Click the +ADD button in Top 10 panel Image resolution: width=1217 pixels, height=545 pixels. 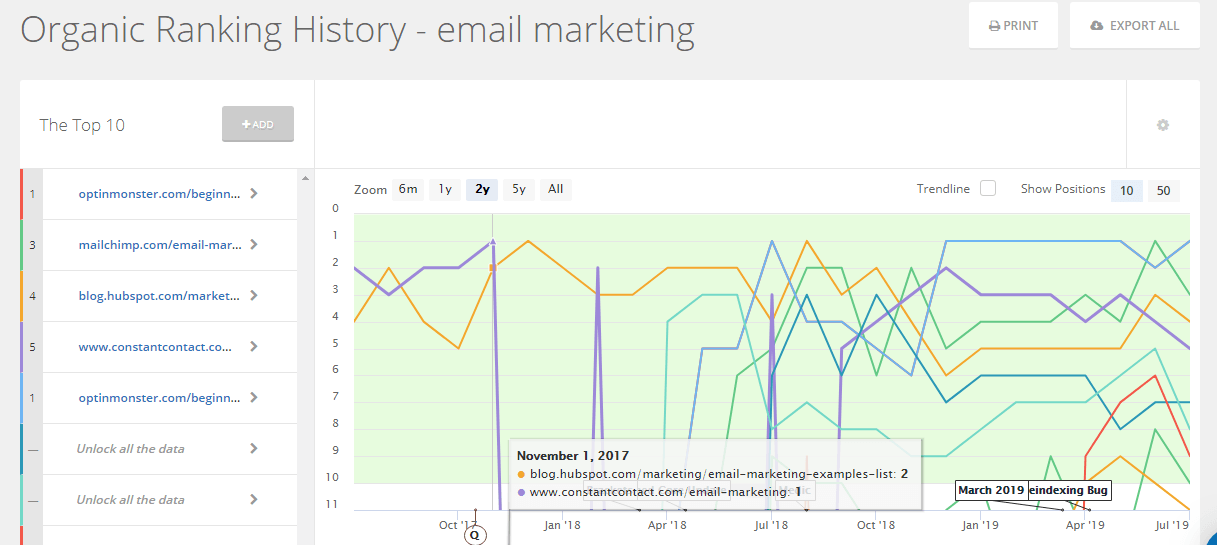point(258,124)
